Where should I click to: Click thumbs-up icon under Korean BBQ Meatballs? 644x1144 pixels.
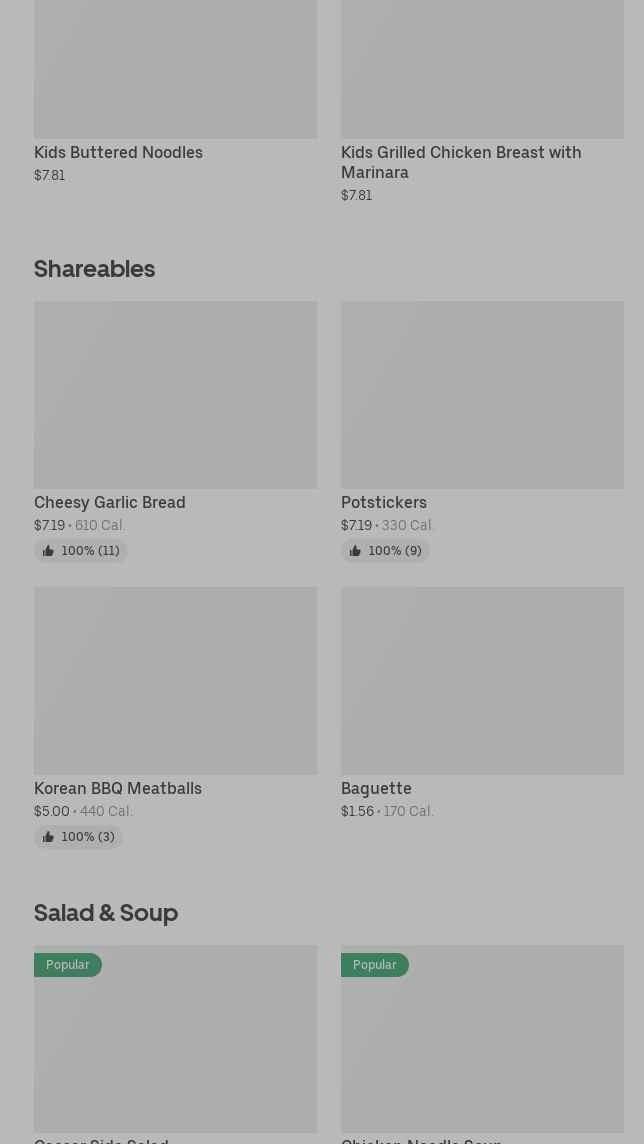click(x=48, y=837)
